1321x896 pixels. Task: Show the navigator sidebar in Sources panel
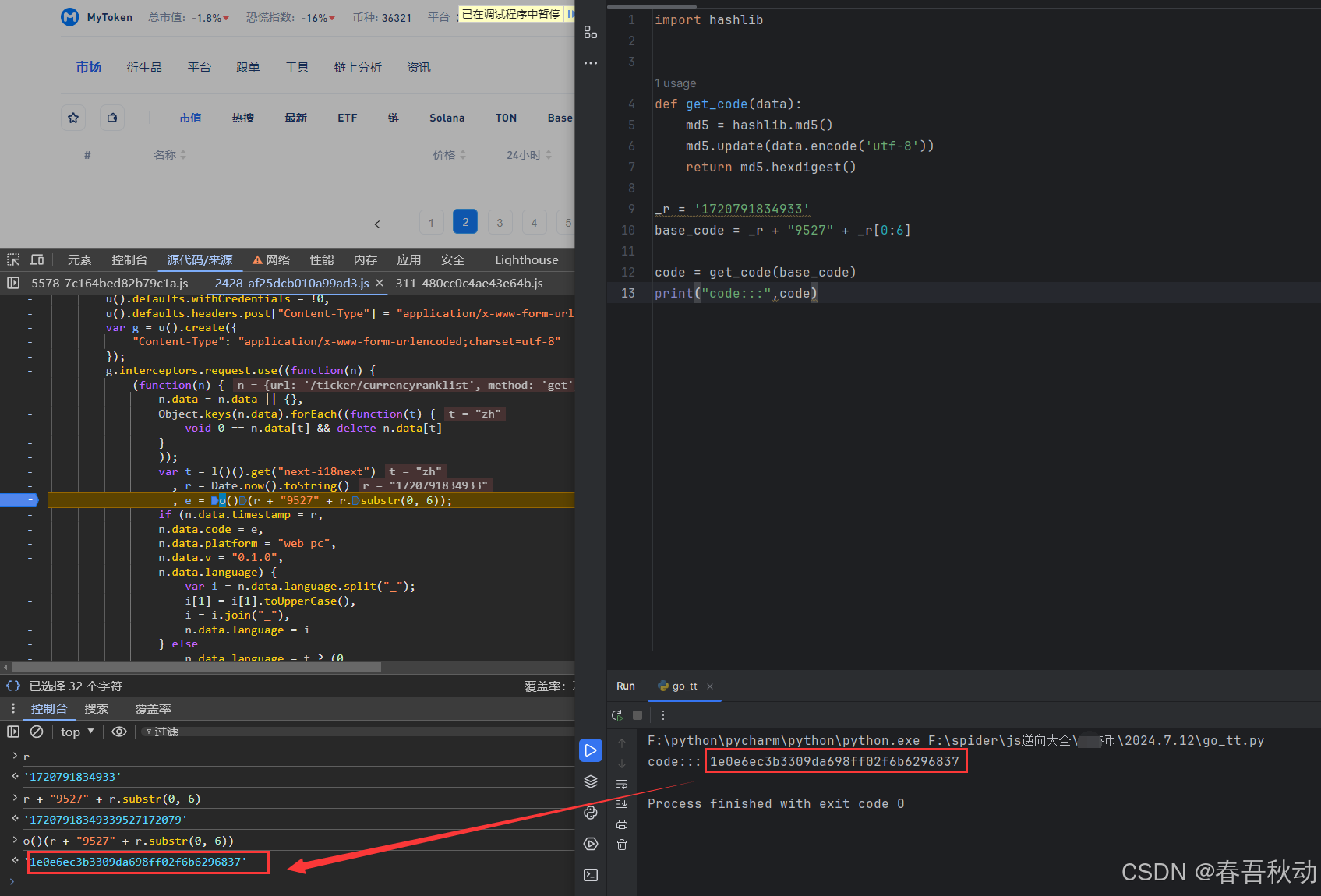[x=13, y=283]
